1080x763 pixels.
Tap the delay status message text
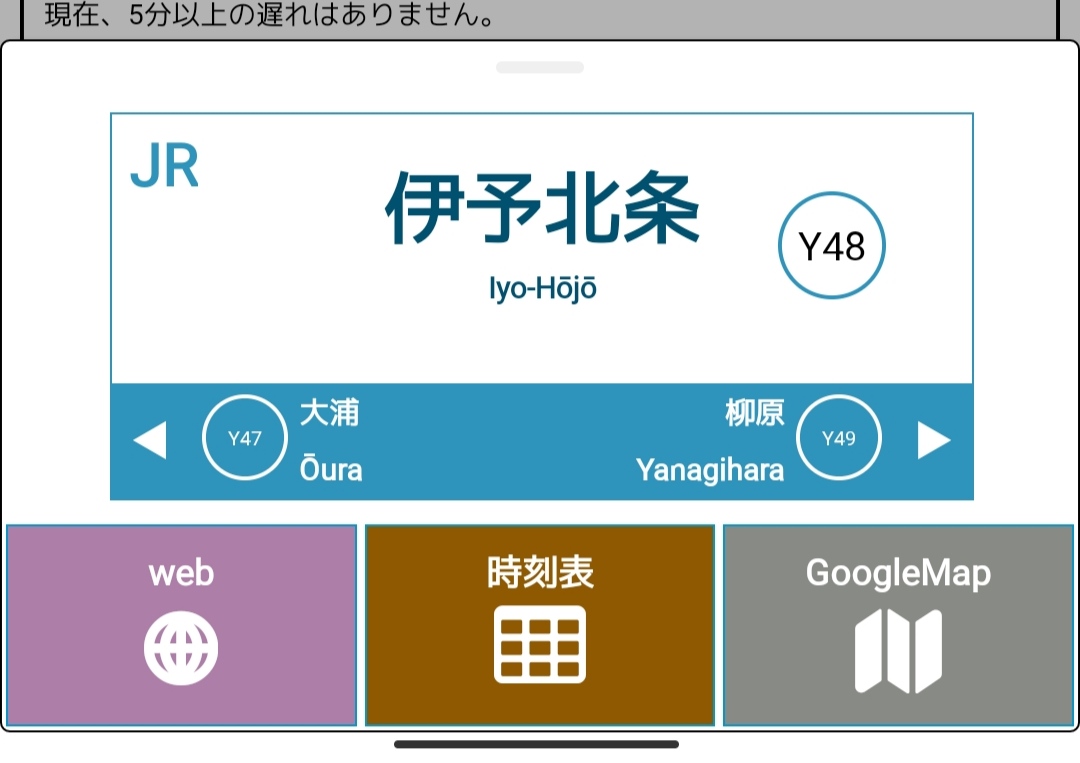(x=270, y=17)
